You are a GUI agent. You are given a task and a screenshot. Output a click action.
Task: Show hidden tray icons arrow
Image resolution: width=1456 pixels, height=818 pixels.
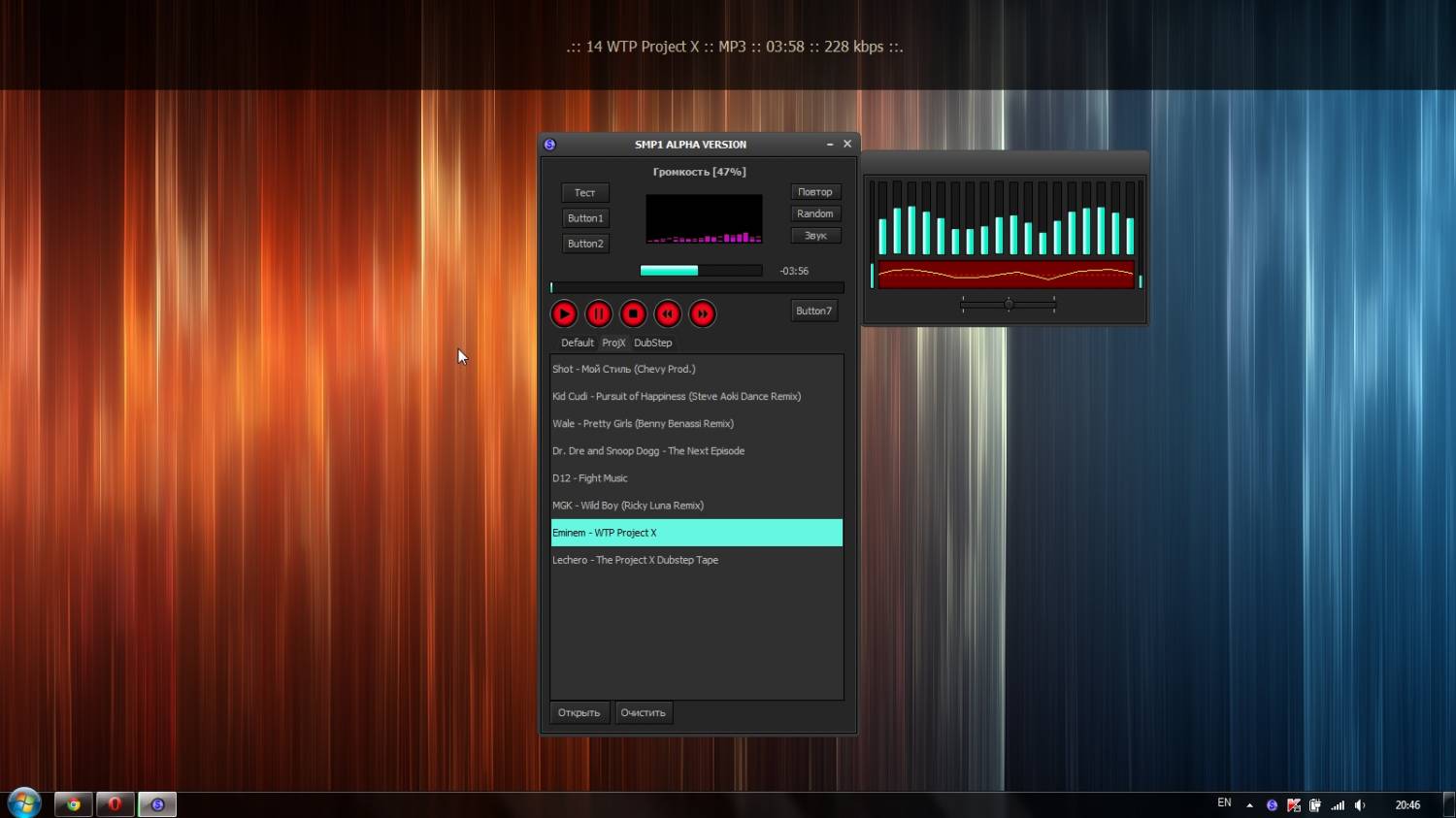(x=1249, y=805)
